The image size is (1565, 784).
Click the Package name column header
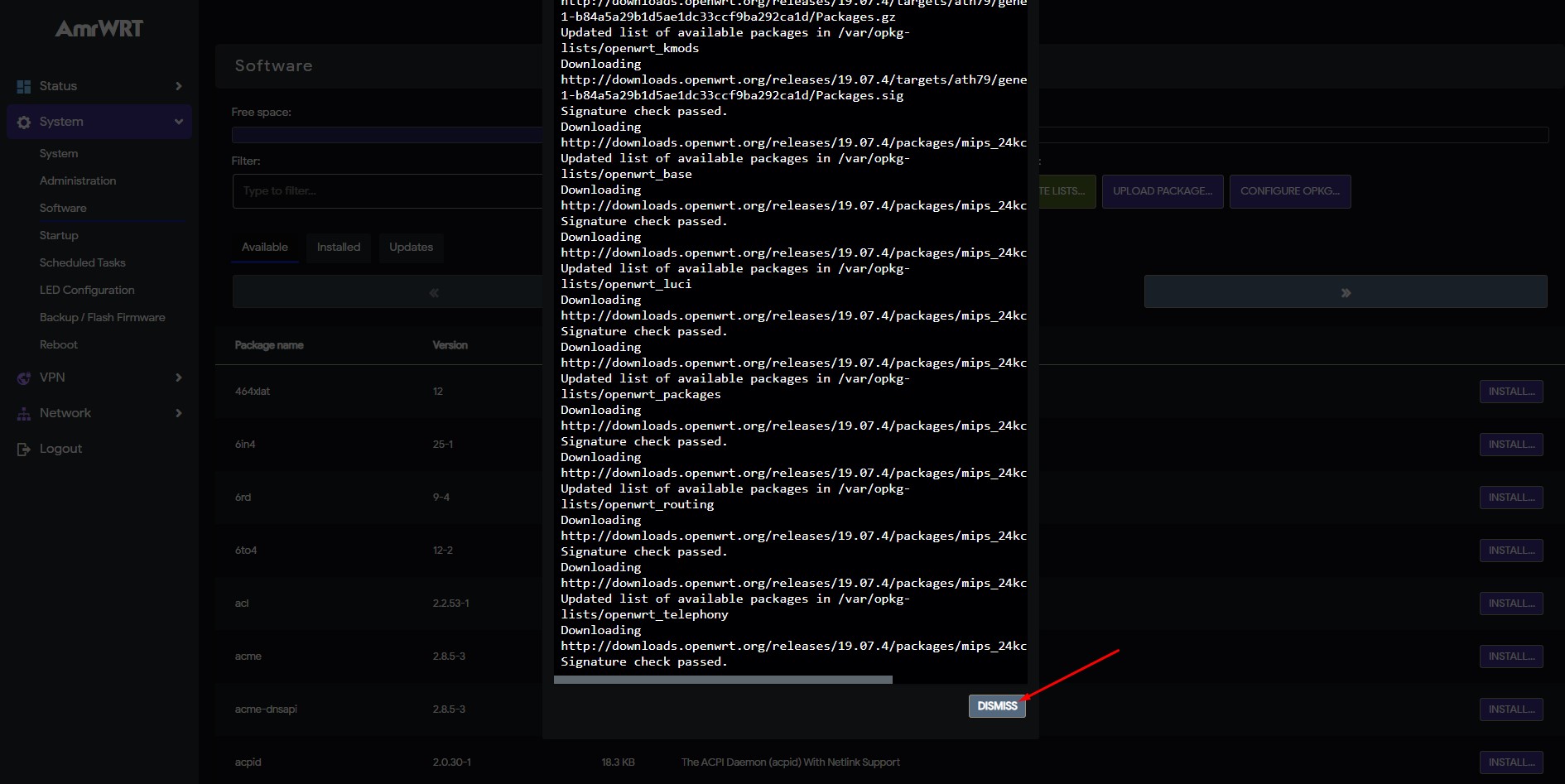point(269,345)
